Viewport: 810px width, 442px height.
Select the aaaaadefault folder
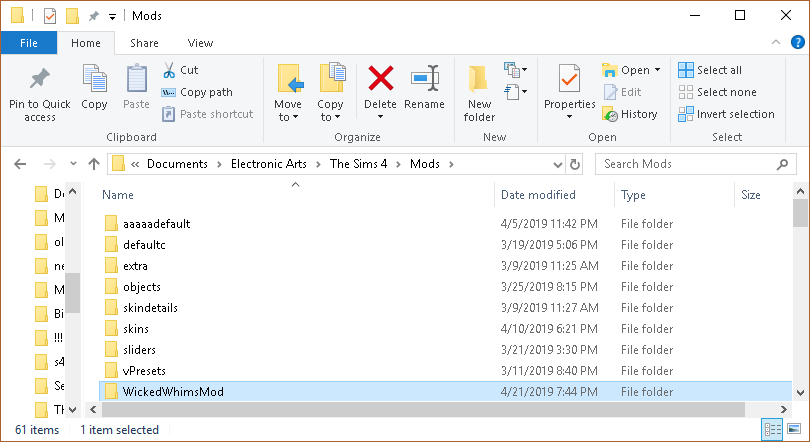pos(445,224)
